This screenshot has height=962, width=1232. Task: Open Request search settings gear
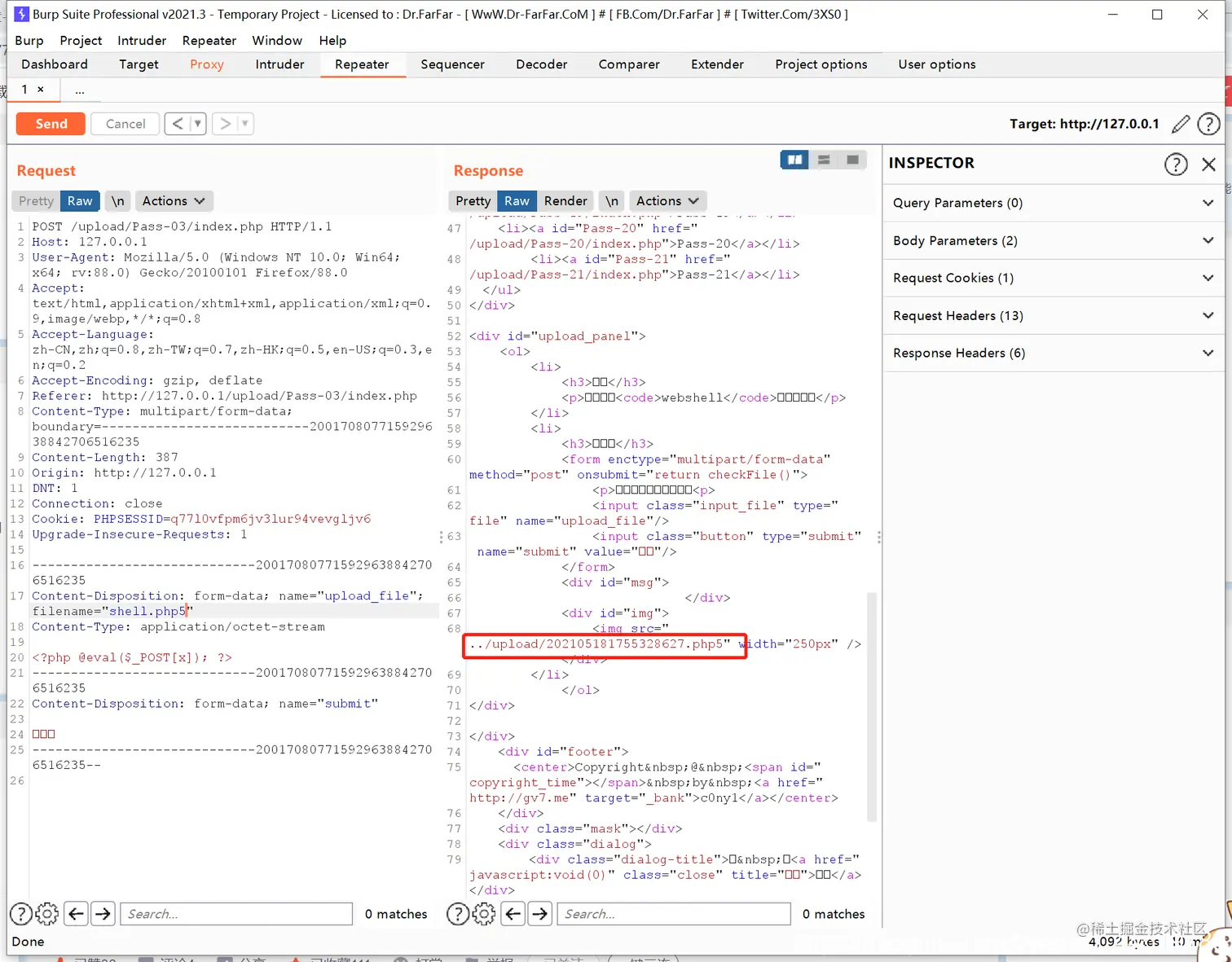pyautogui.click(x=47, y=914)
